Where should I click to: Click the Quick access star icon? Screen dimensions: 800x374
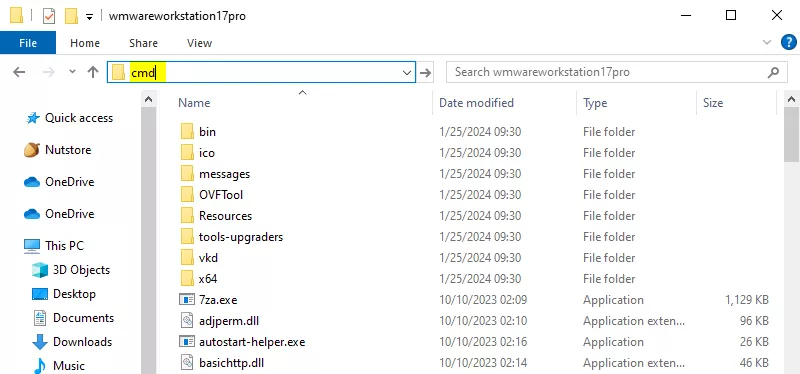(x=33, y=118)
